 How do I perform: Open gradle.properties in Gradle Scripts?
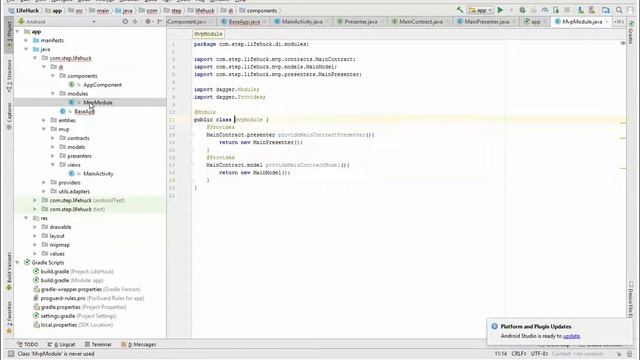pyautogui.click(x=80, y=307)
